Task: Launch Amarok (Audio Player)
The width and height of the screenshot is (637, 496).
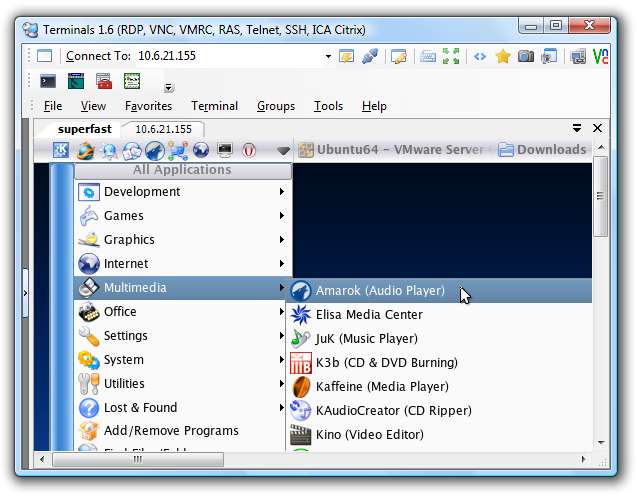Action: (440, 291)
